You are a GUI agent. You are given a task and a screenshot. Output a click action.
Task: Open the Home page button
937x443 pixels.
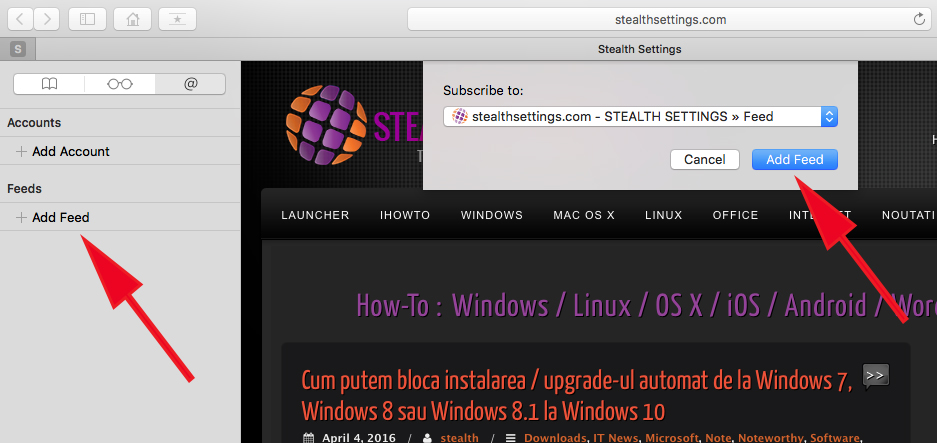click(x=132, y=19)
